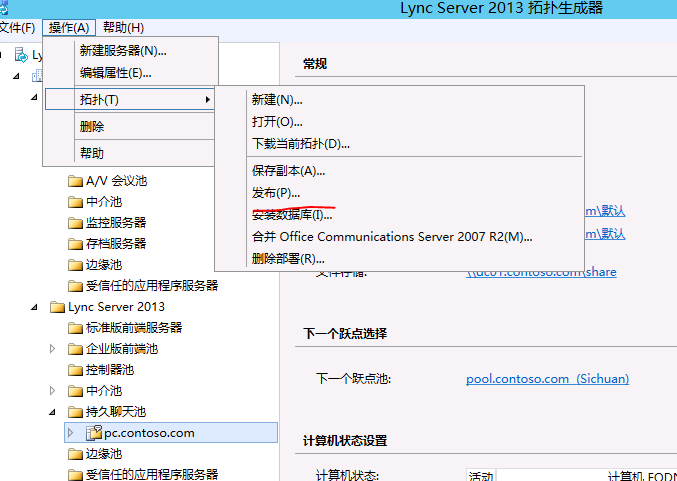The width and height of the screenshot is (677, 481).
Task: Click folder icon of Lync Server 2013
Action: coord(57,307)
